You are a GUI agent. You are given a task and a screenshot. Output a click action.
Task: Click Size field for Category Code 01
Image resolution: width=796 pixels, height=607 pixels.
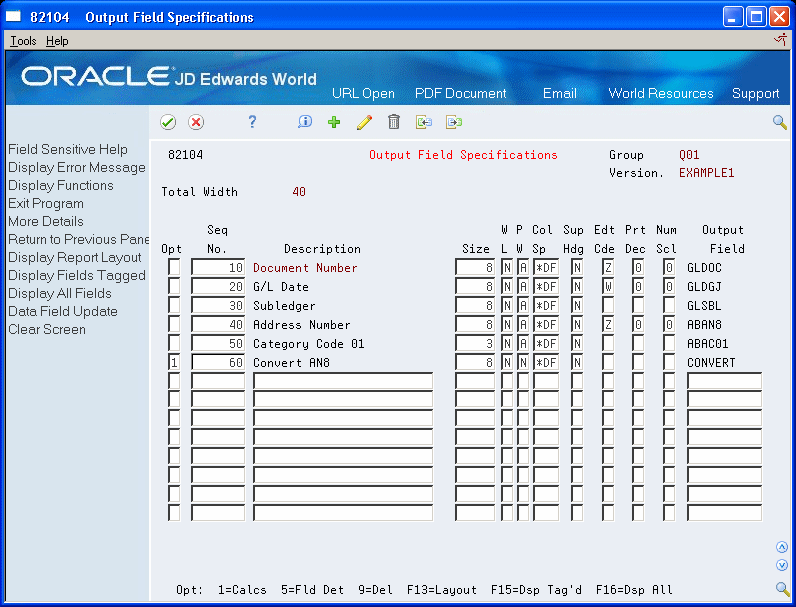pyautogui.click(x=475, y=344)
